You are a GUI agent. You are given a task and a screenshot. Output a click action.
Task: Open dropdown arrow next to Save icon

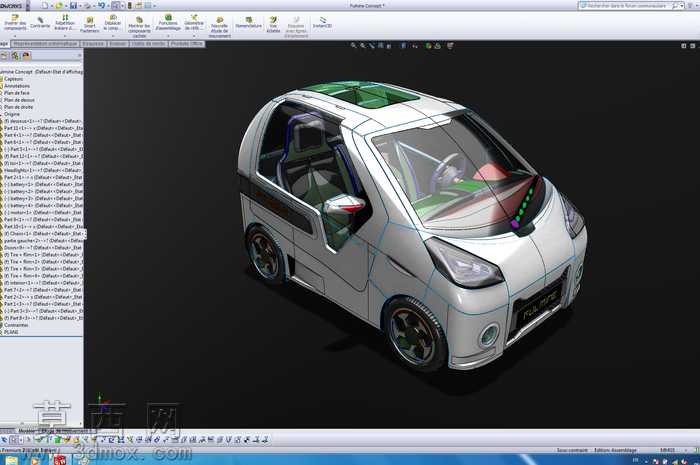pyautogui.click(x=79, y=6)
